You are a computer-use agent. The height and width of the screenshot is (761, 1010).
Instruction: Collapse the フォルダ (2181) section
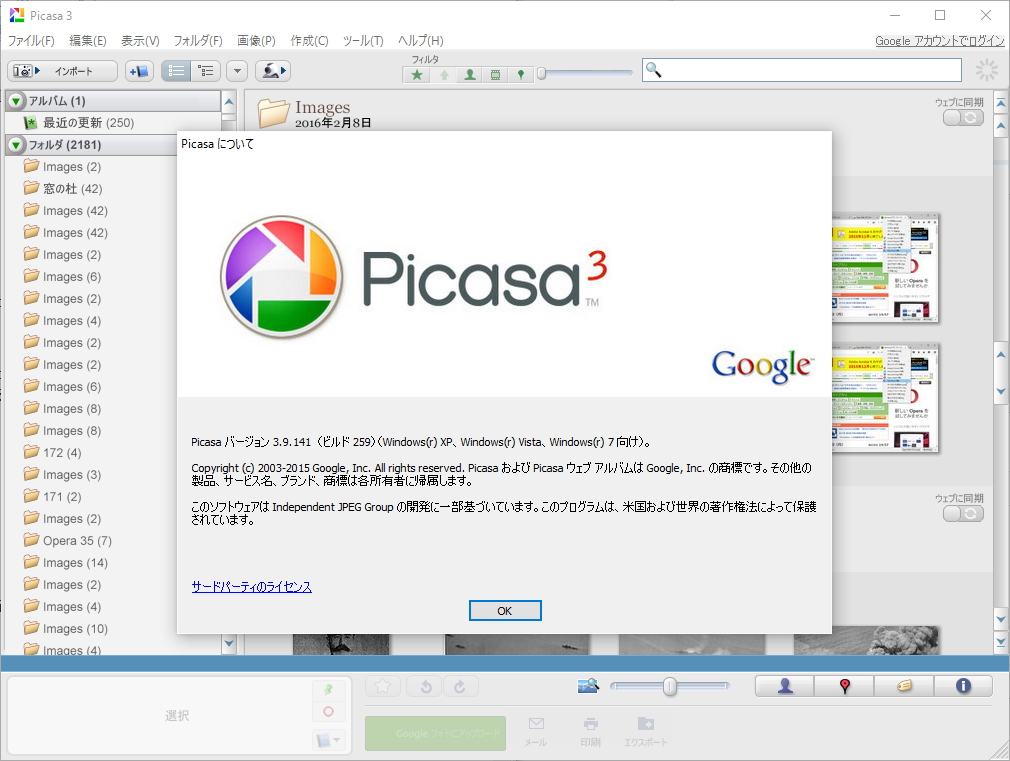tap(15, 145)
